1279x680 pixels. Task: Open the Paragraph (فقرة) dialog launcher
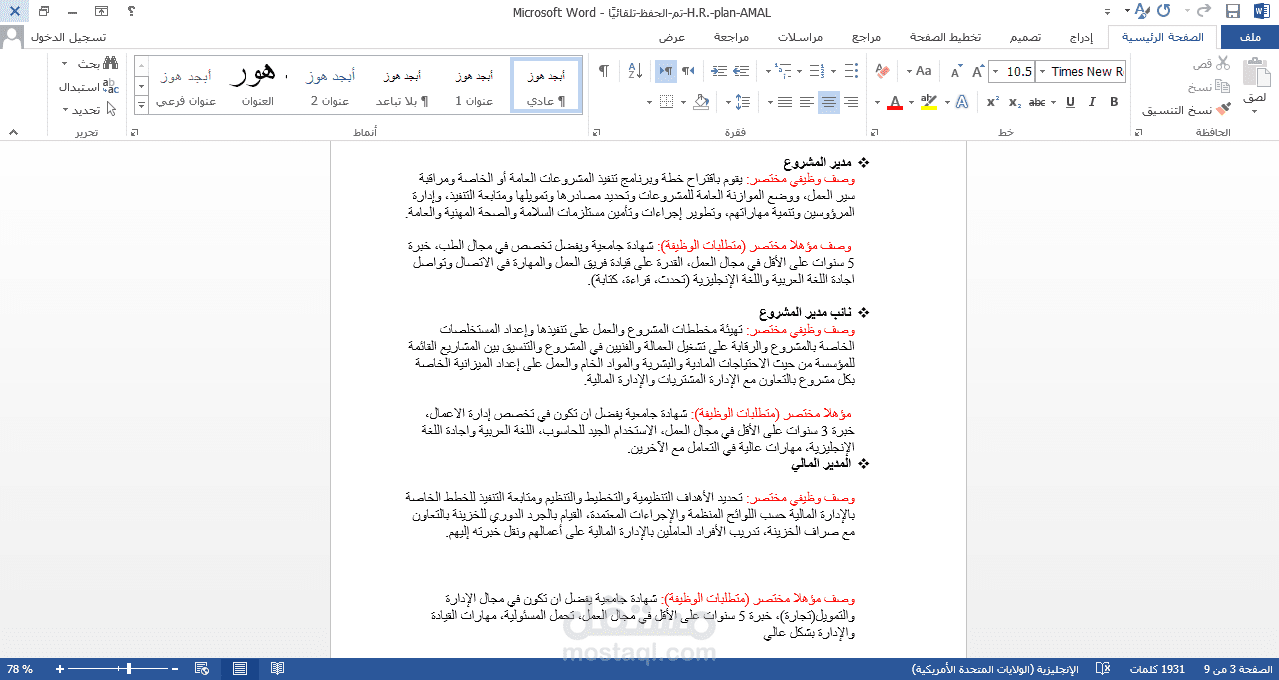pyautogui.click(x=597, y=132)
